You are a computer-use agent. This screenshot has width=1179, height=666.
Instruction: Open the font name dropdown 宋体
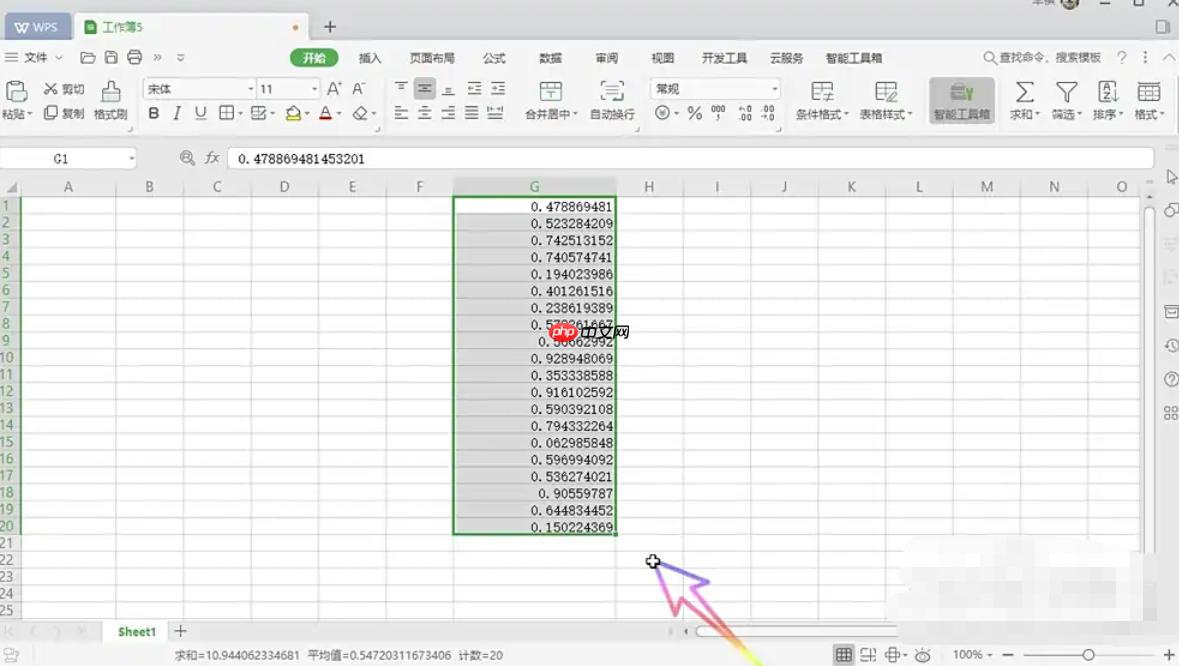click(250, 89)
